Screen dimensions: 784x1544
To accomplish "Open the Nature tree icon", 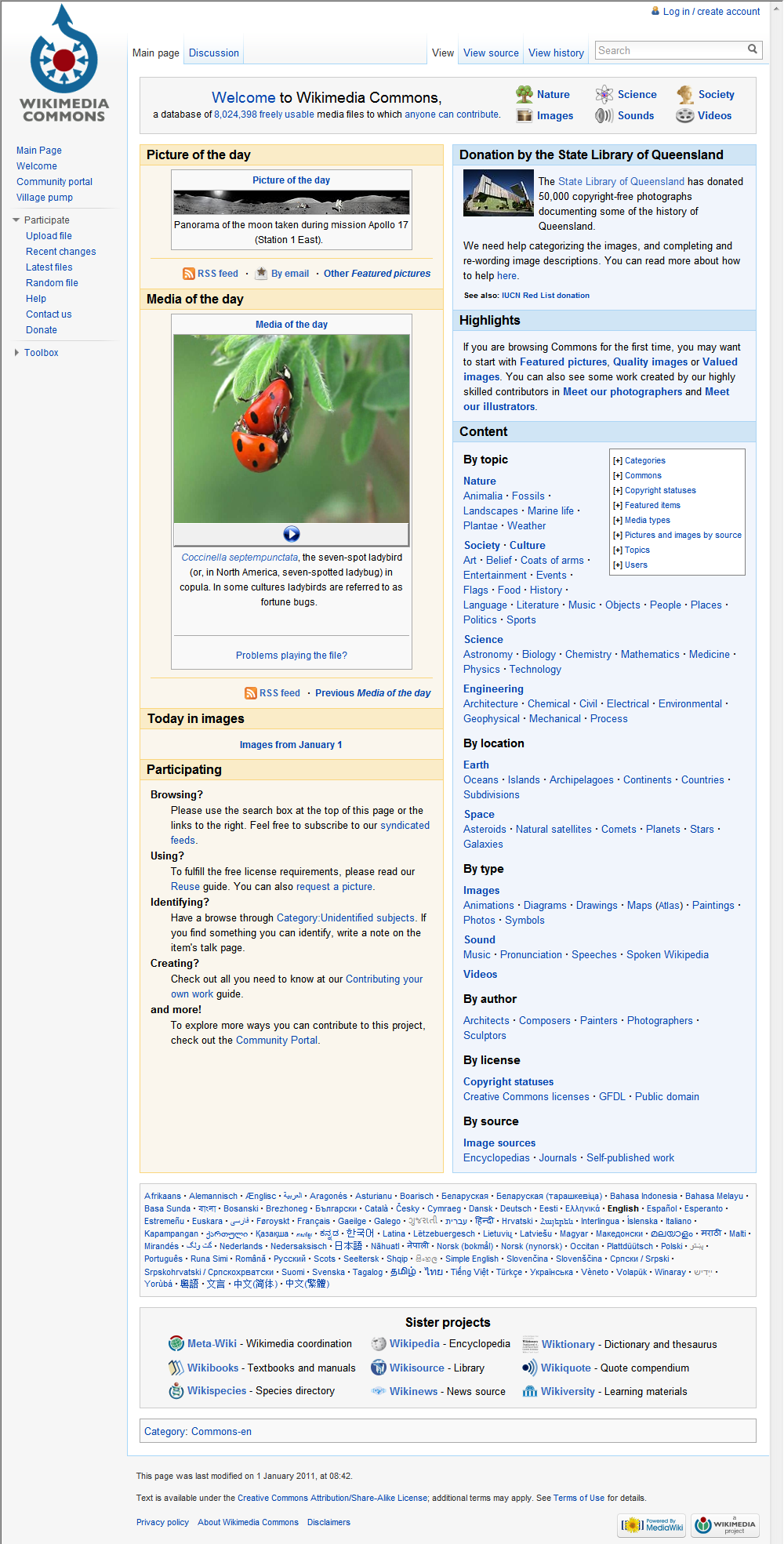I will [524, 94].
